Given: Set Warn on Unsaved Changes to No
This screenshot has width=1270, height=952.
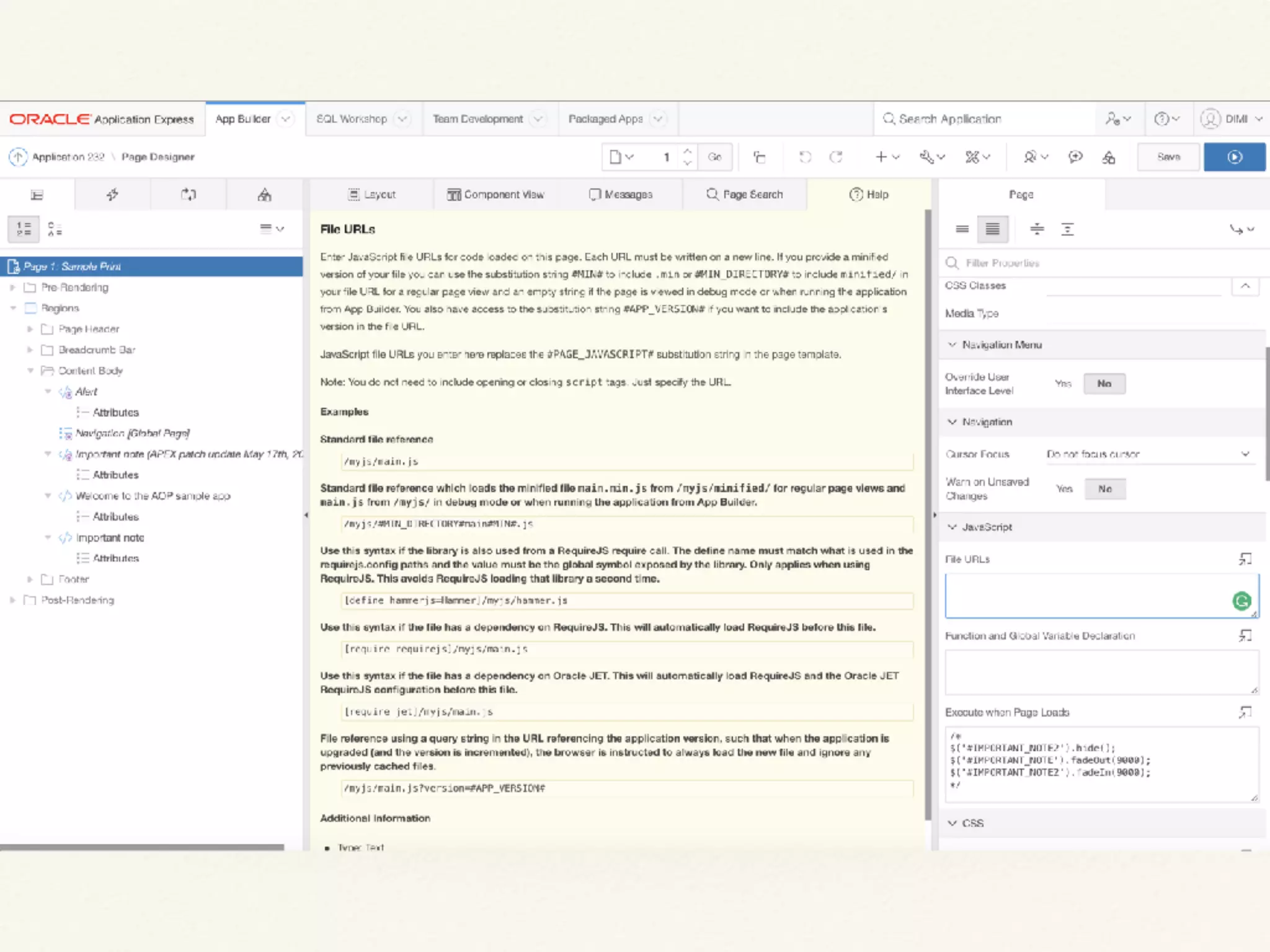Looking at the screenshot, I should [x=1105, y=489].
